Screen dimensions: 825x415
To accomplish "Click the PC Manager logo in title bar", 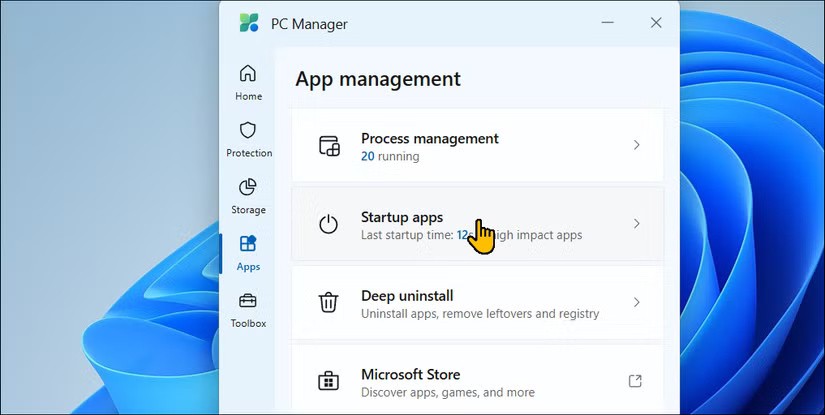I will click(249, 23).
